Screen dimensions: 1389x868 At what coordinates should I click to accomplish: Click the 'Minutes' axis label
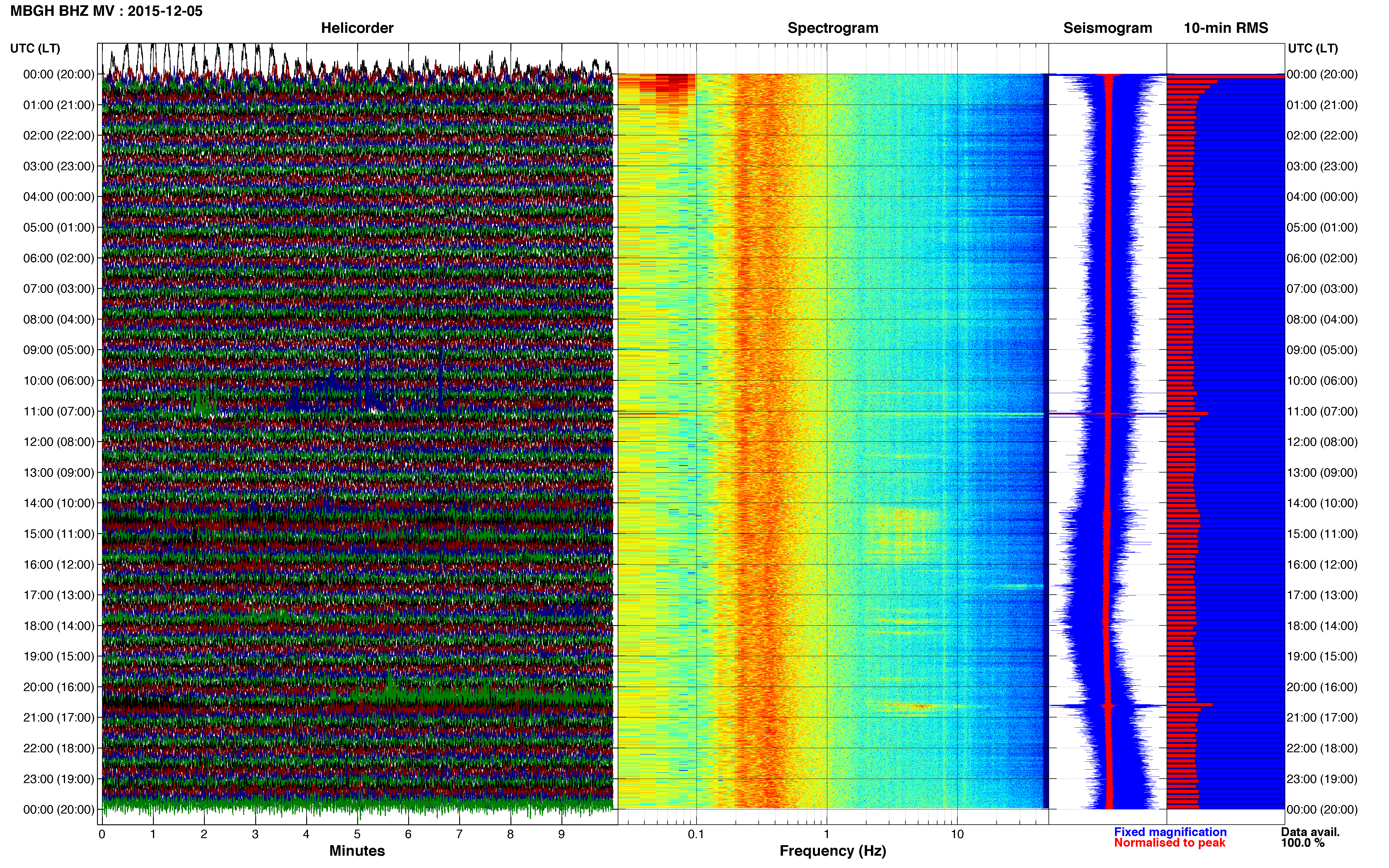(x=357, y=851)
